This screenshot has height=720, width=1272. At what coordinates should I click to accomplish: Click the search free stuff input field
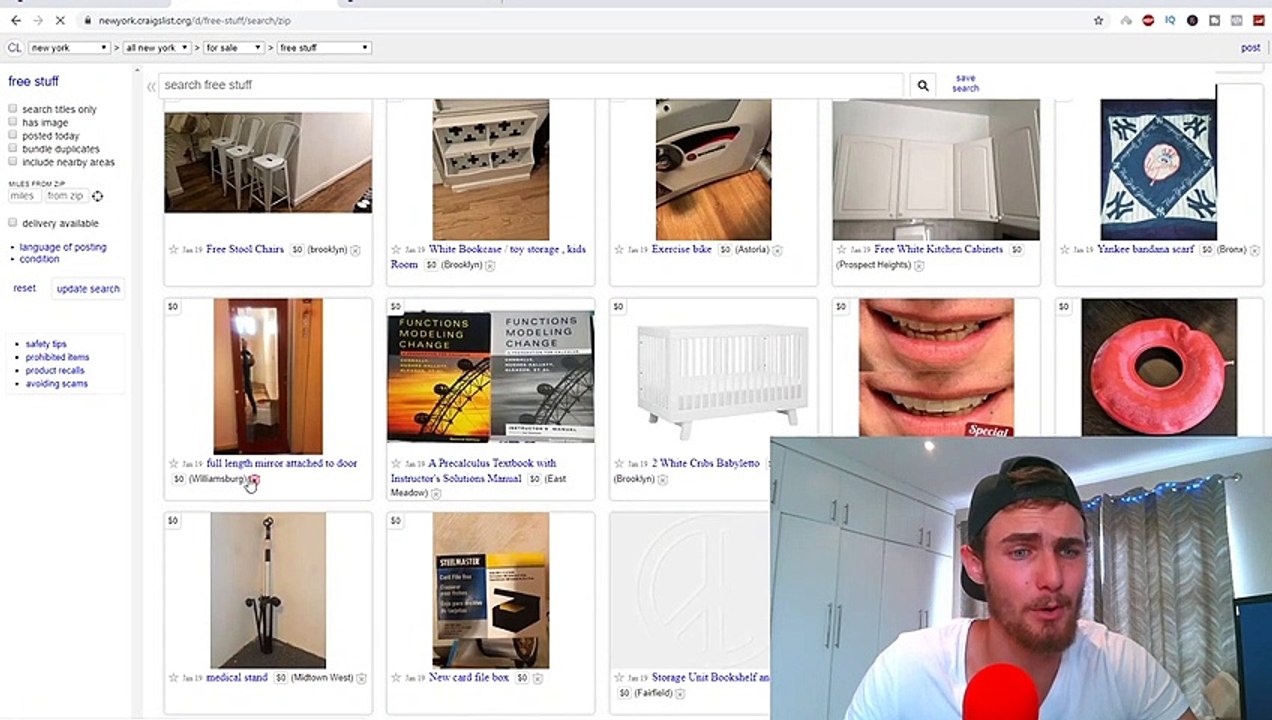coord(532,85)
